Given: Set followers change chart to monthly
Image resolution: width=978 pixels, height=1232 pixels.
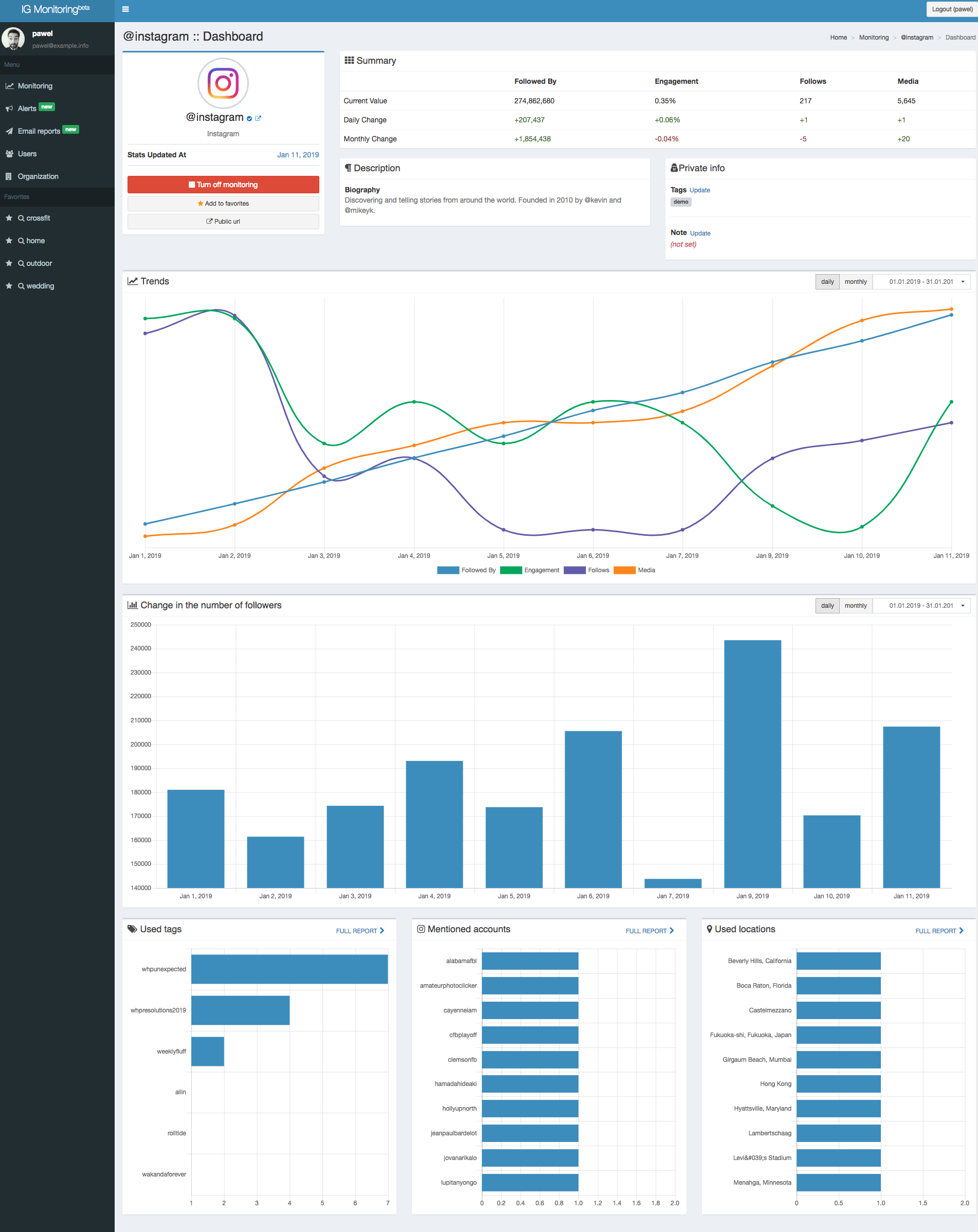Looking at the screenshot, I should click(856, 606).
